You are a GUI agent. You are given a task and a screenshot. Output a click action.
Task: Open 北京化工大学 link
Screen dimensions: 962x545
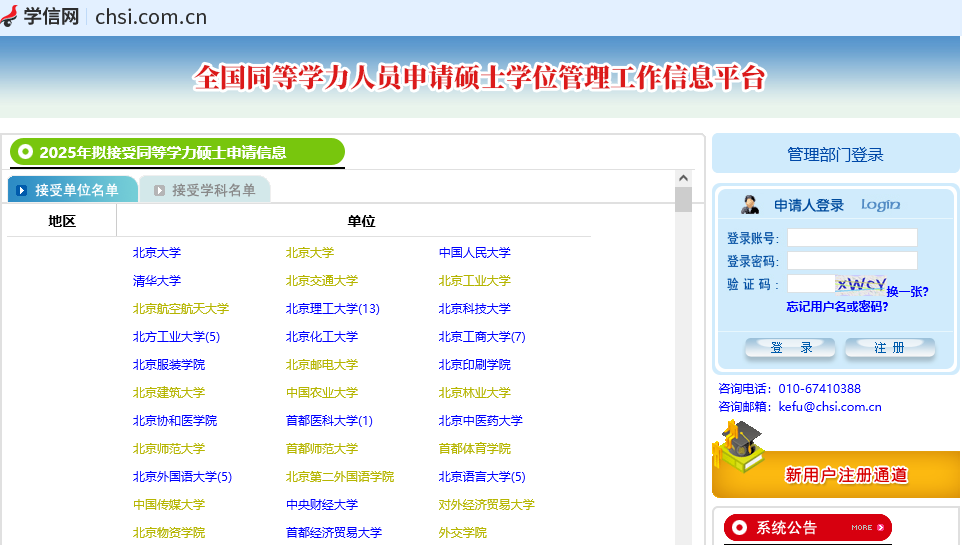pyautogui.click(x=321, y=336)
